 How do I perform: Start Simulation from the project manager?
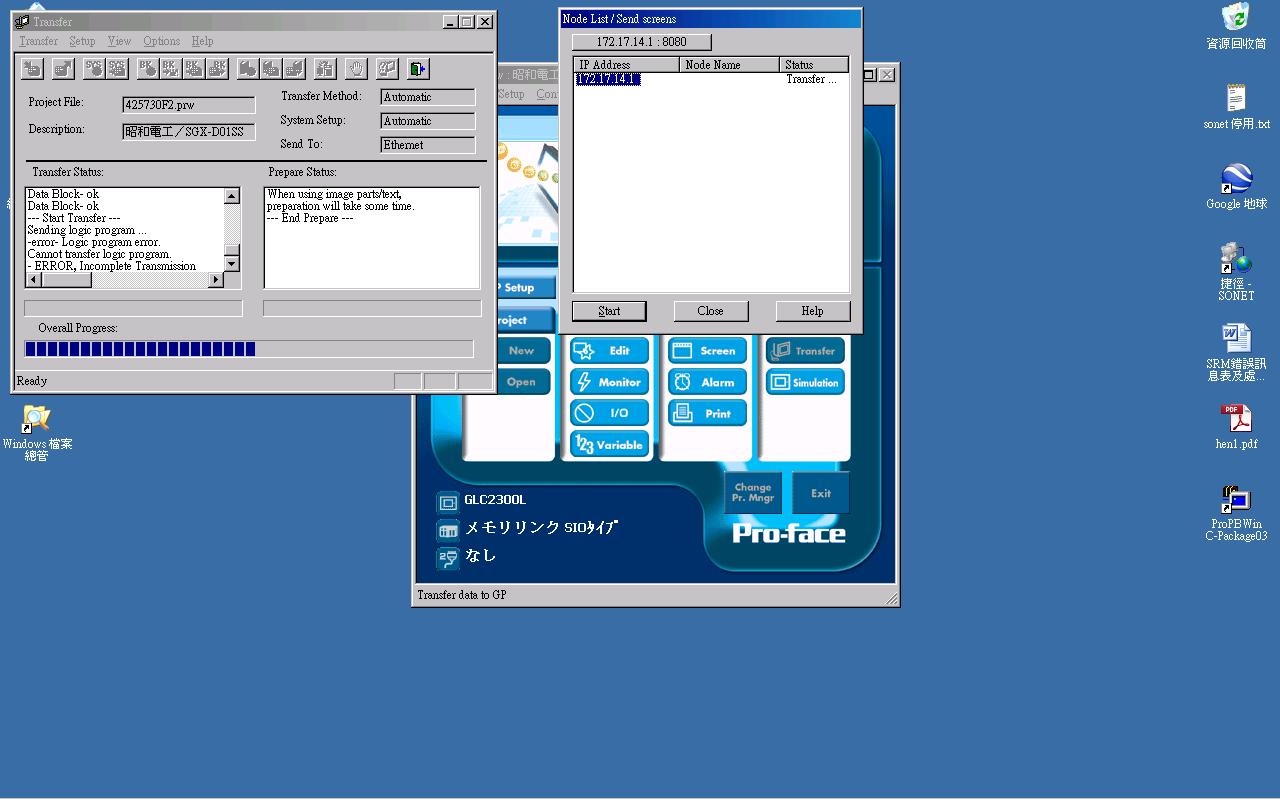click(805, 382)
